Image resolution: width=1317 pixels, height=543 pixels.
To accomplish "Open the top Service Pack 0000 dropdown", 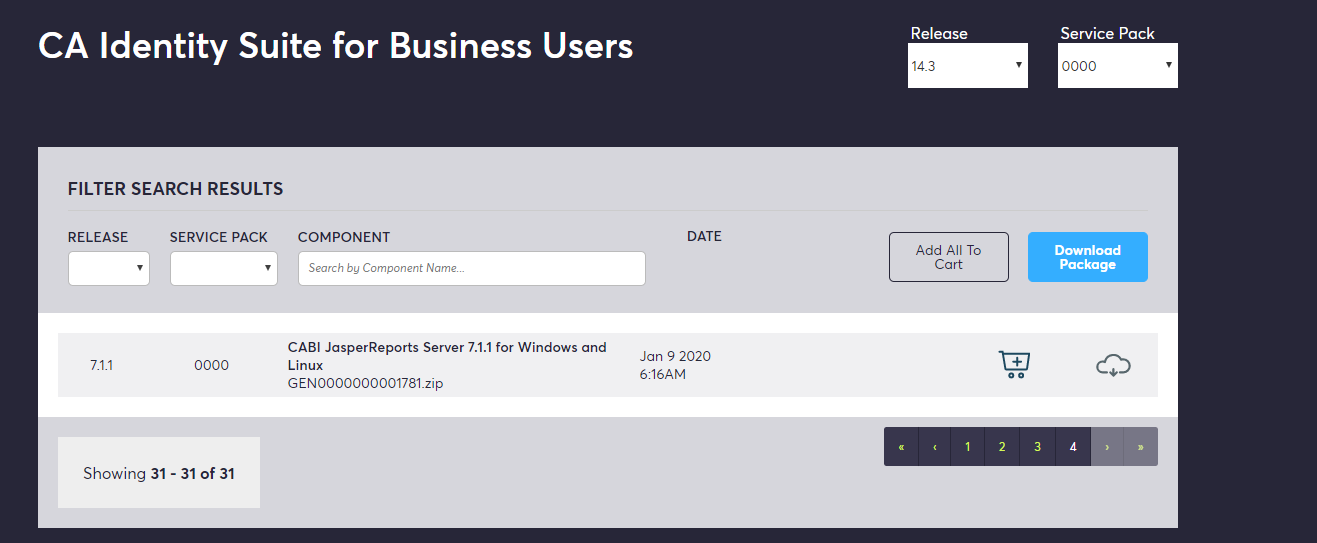I will 1118,66.
